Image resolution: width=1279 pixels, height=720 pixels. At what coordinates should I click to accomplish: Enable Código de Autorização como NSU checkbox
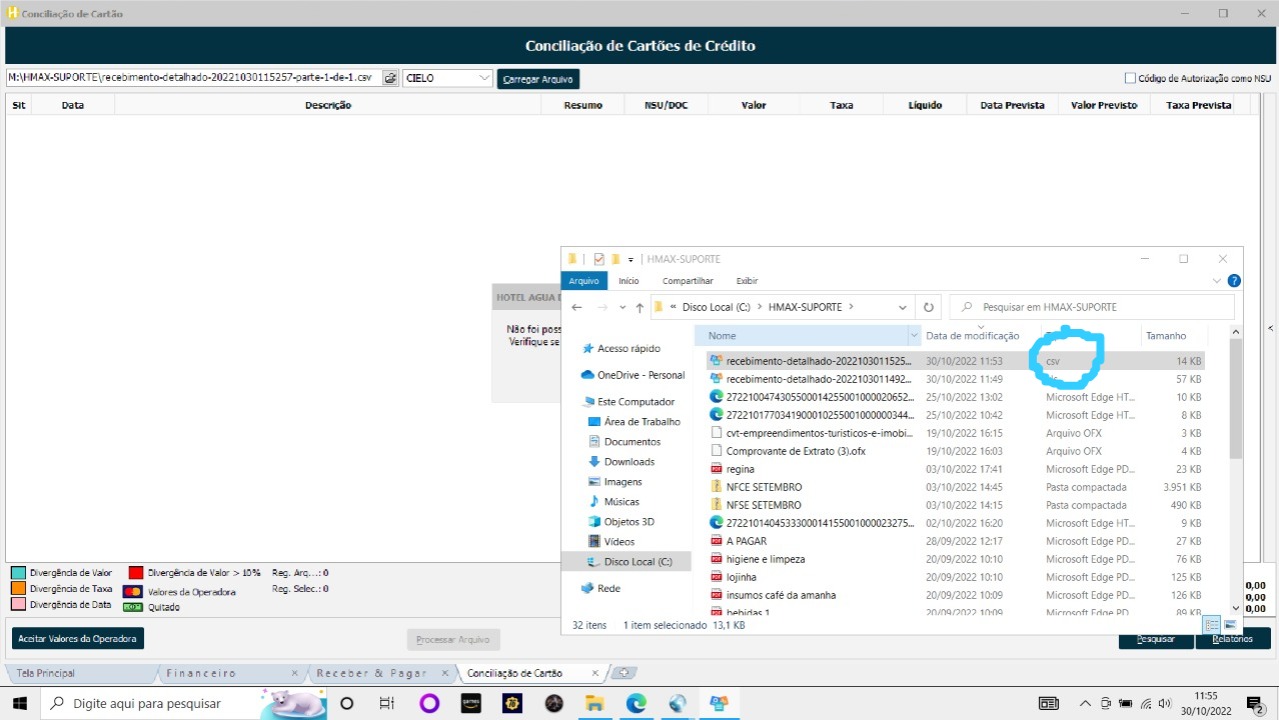coord(1130,78)
